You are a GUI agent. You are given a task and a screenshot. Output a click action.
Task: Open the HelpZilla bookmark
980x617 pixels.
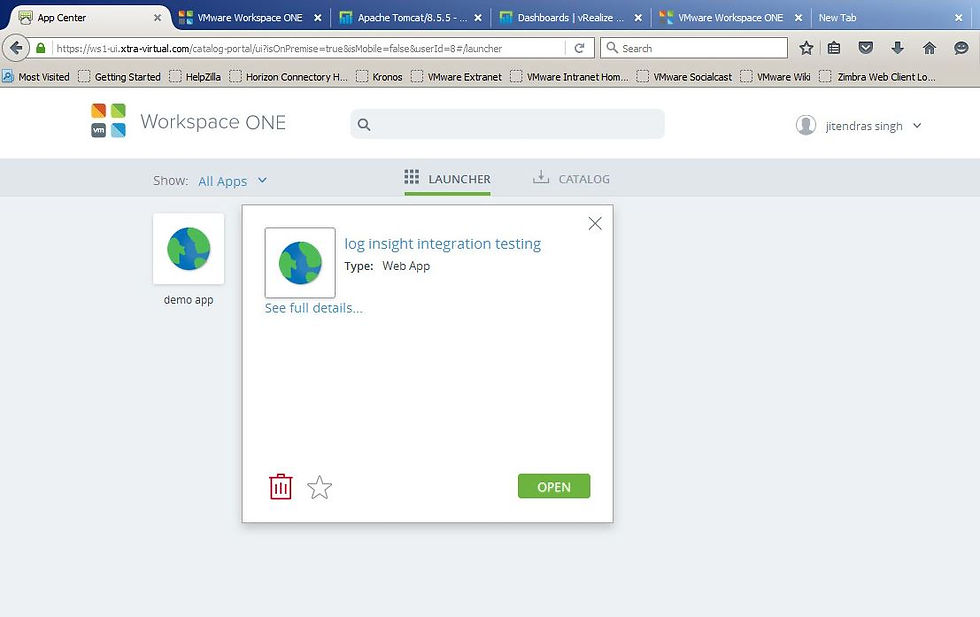click(x=195, y=77)
